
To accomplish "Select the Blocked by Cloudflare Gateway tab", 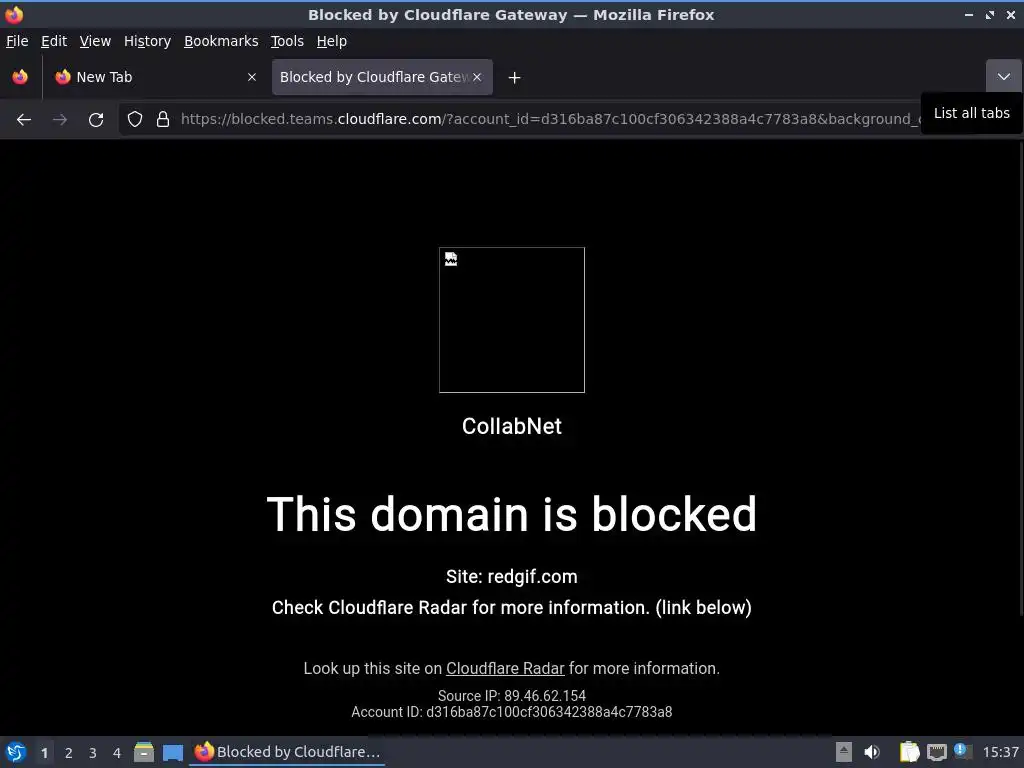I will point(382,77).
